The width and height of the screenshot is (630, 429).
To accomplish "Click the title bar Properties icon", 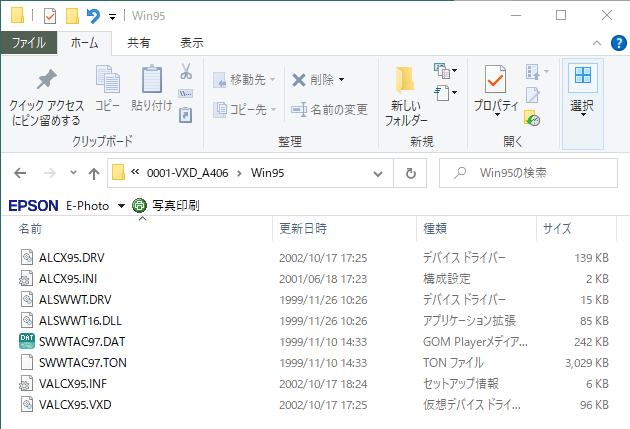I will click(50, 16).
